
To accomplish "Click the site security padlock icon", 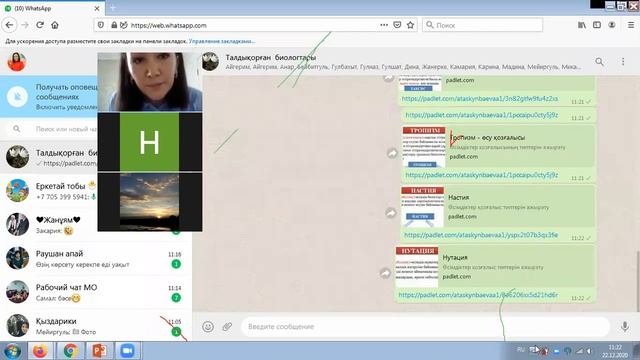I will 114,25.
